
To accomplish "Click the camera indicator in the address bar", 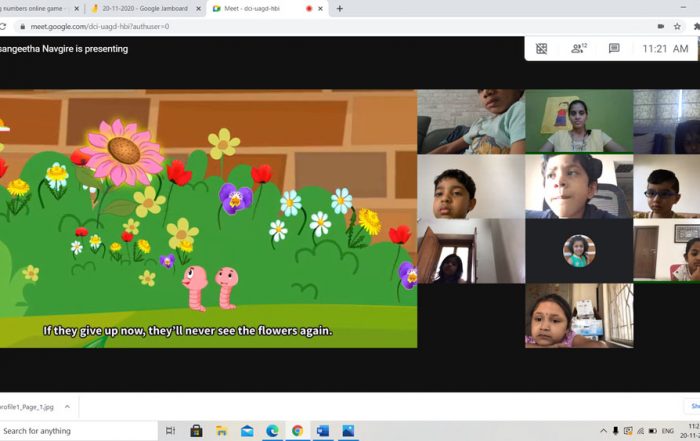I will point(661,26).
